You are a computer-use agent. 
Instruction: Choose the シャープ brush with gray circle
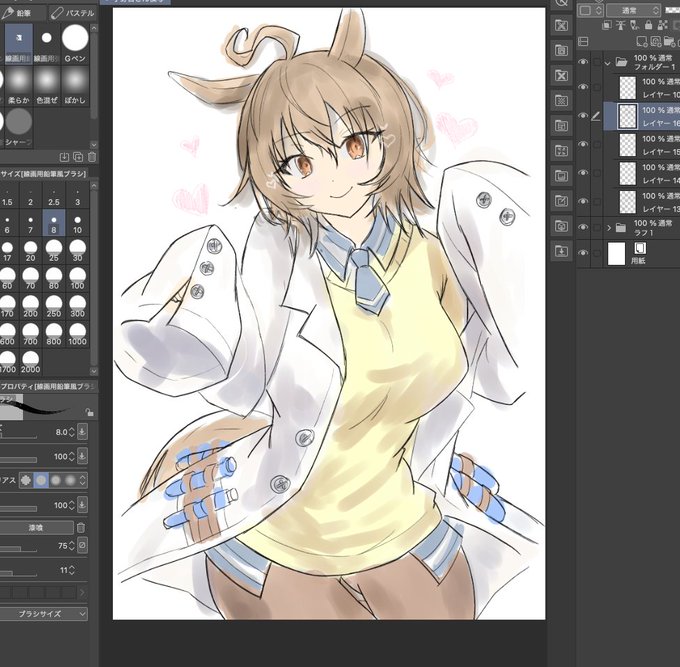pyautogui.click(x=19, y=127)
